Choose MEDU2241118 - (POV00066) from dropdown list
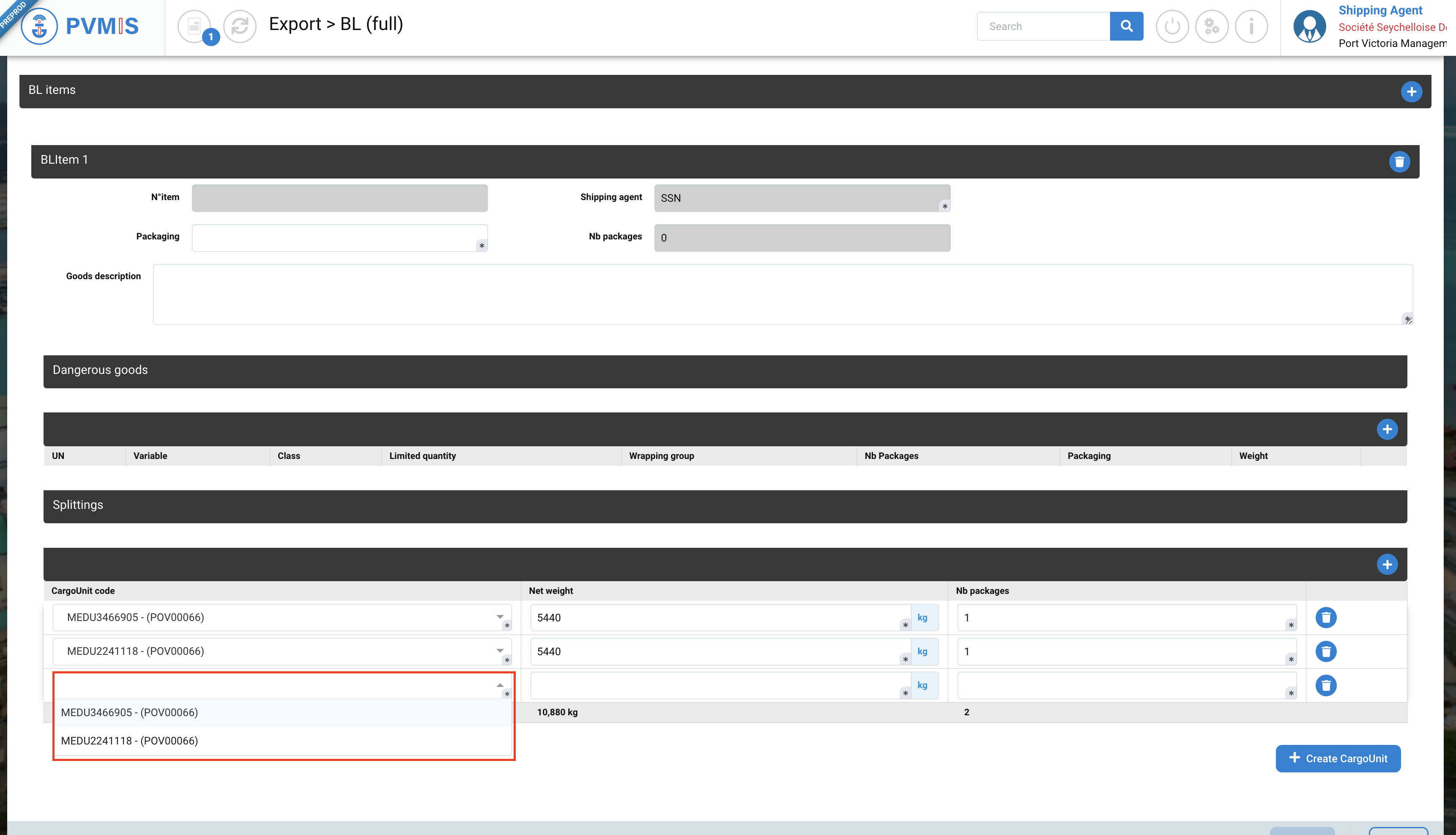This screenshot has height=835, width=1456. click(x=129, y=740)
